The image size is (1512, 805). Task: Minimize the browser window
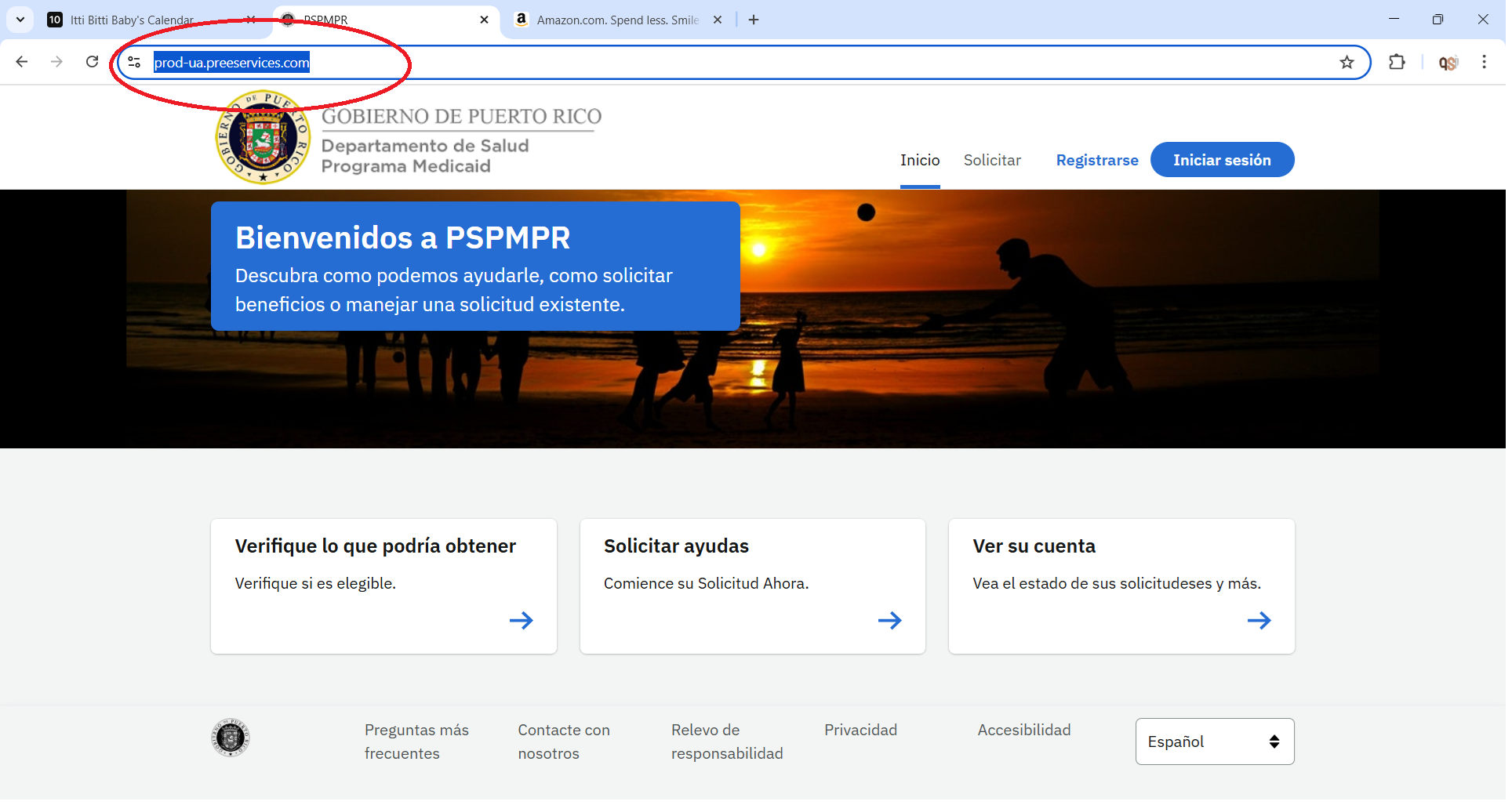1394,20
